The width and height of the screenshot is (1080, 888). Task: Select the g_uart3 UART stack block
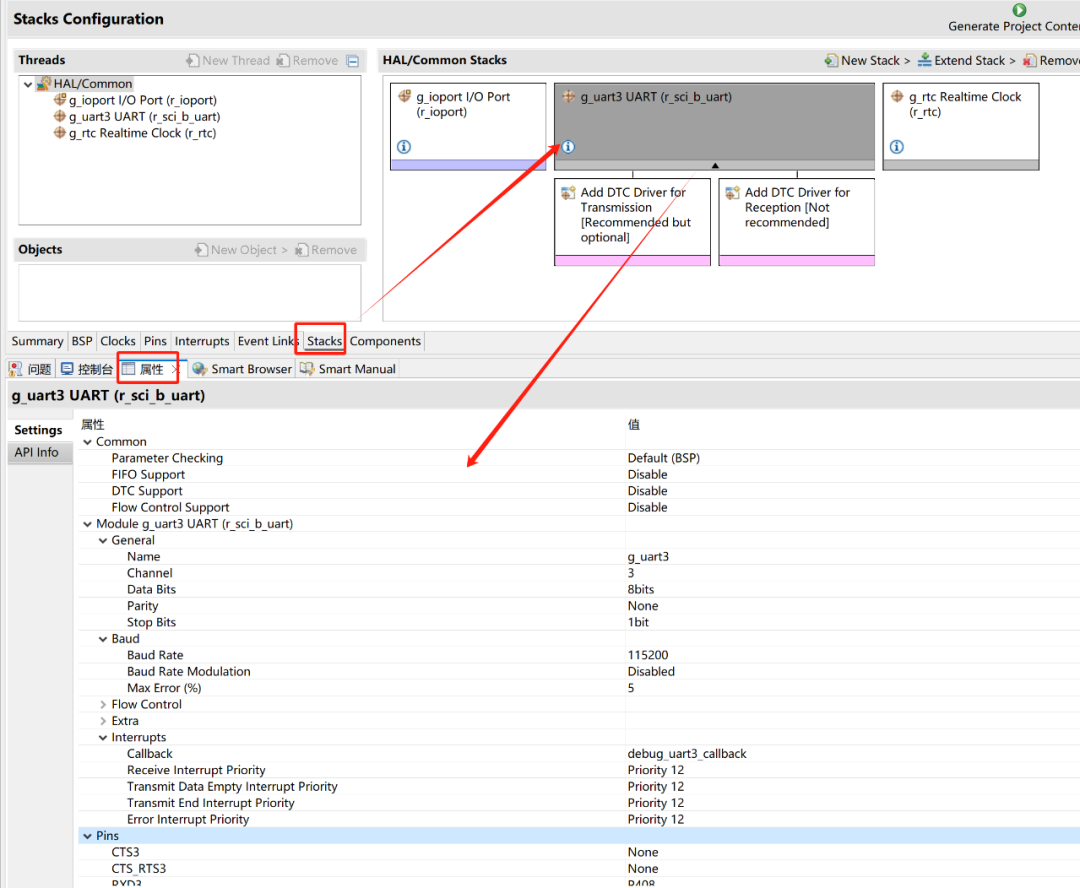(x=714, y=126)
